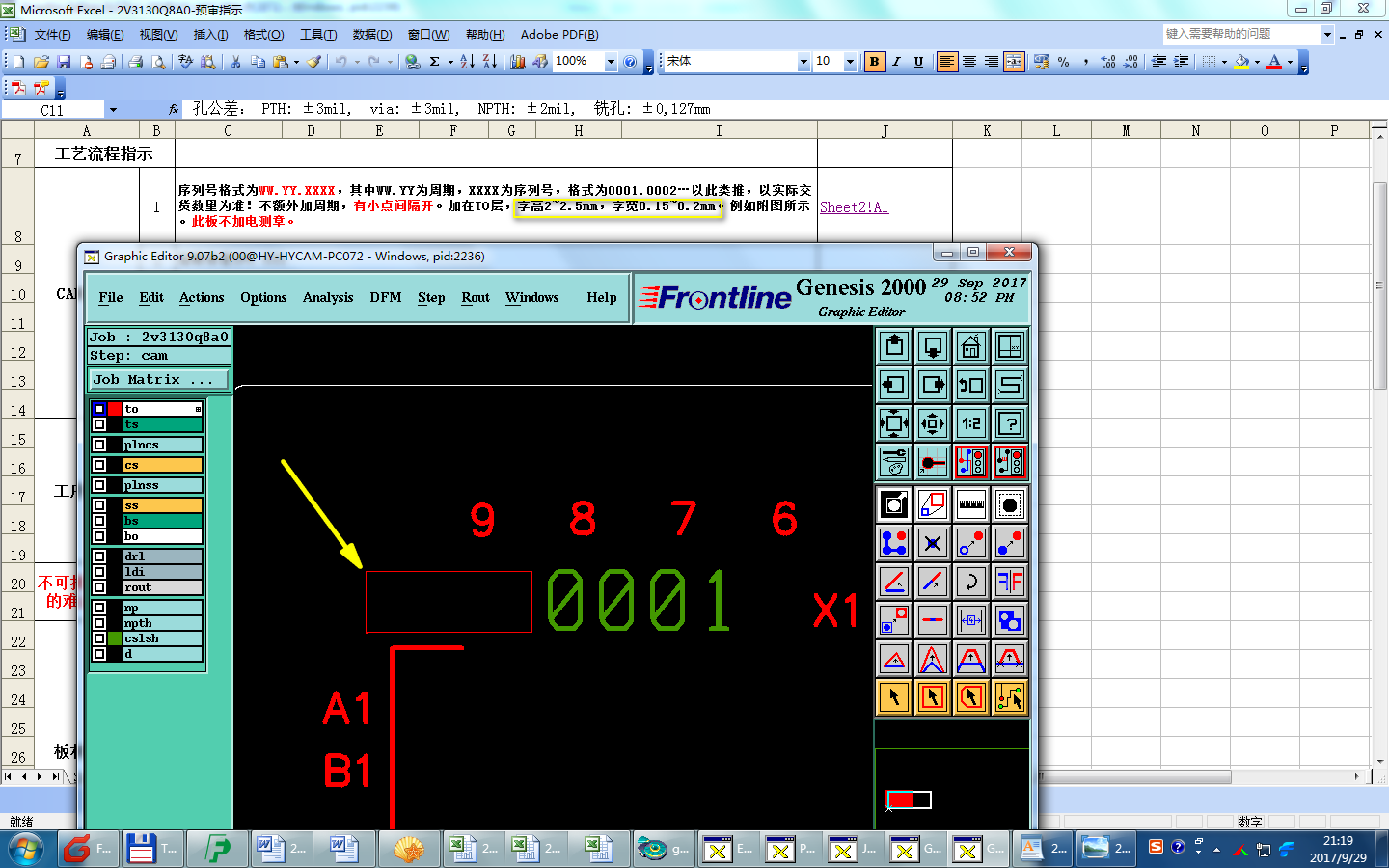
Task: Toggle the 'ss' layer checkbox
Action: (x=99, y=505)
